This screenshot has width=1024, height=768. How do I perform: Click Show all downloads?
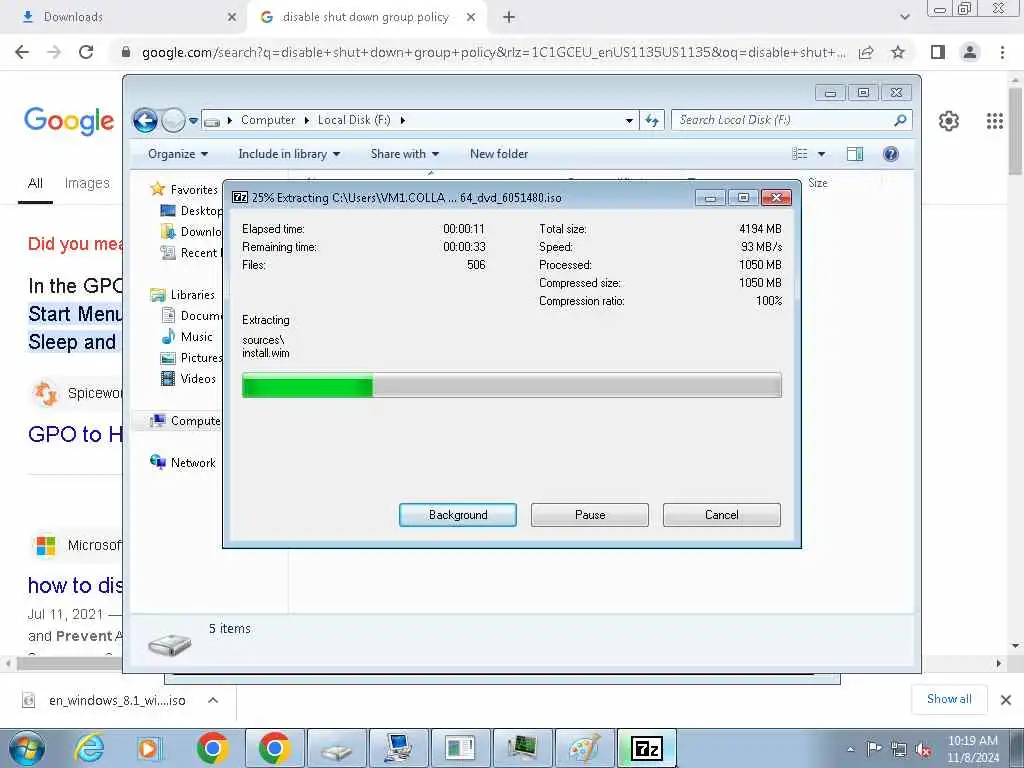(949, 699)
